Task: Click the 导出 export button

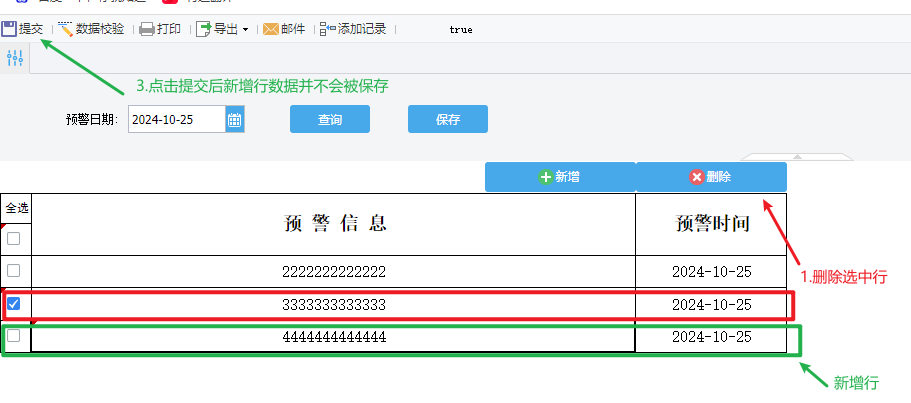Action: 217,29
